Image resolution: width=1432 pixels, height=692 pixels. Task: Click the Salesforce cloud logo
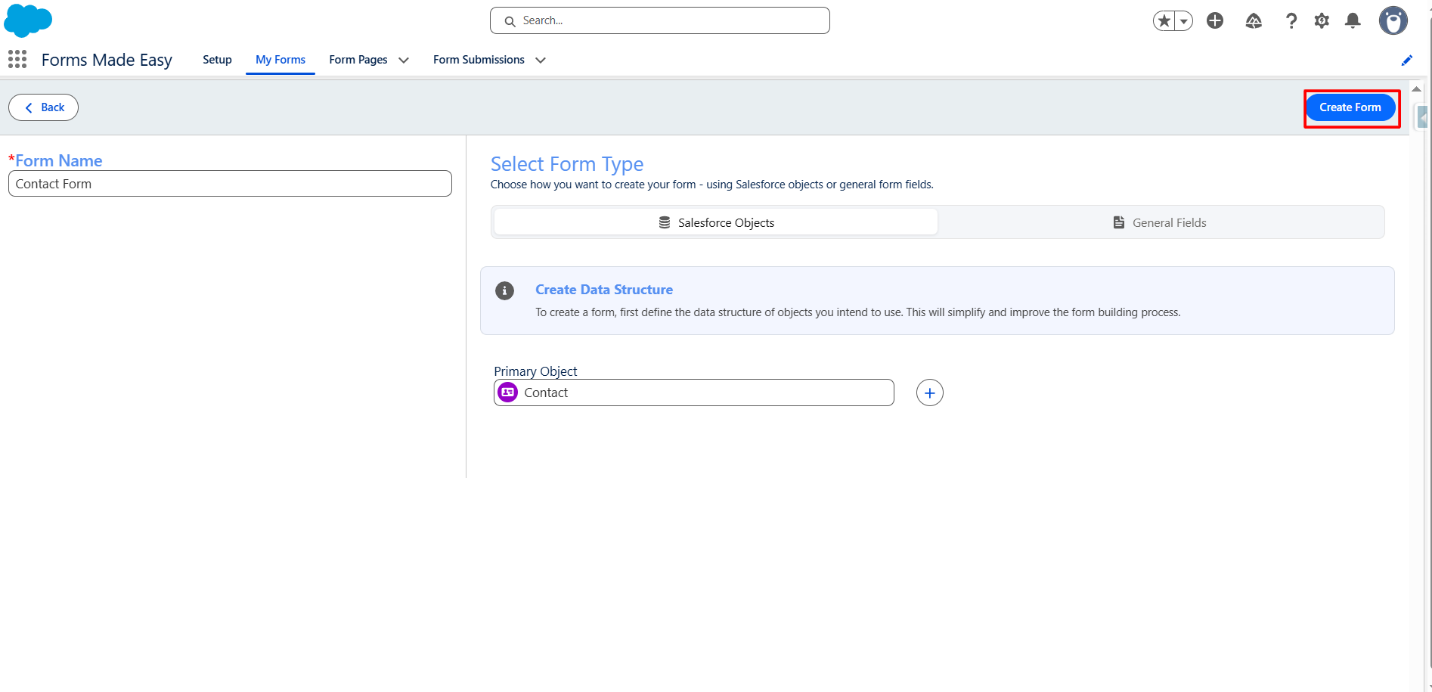point(28,20)
